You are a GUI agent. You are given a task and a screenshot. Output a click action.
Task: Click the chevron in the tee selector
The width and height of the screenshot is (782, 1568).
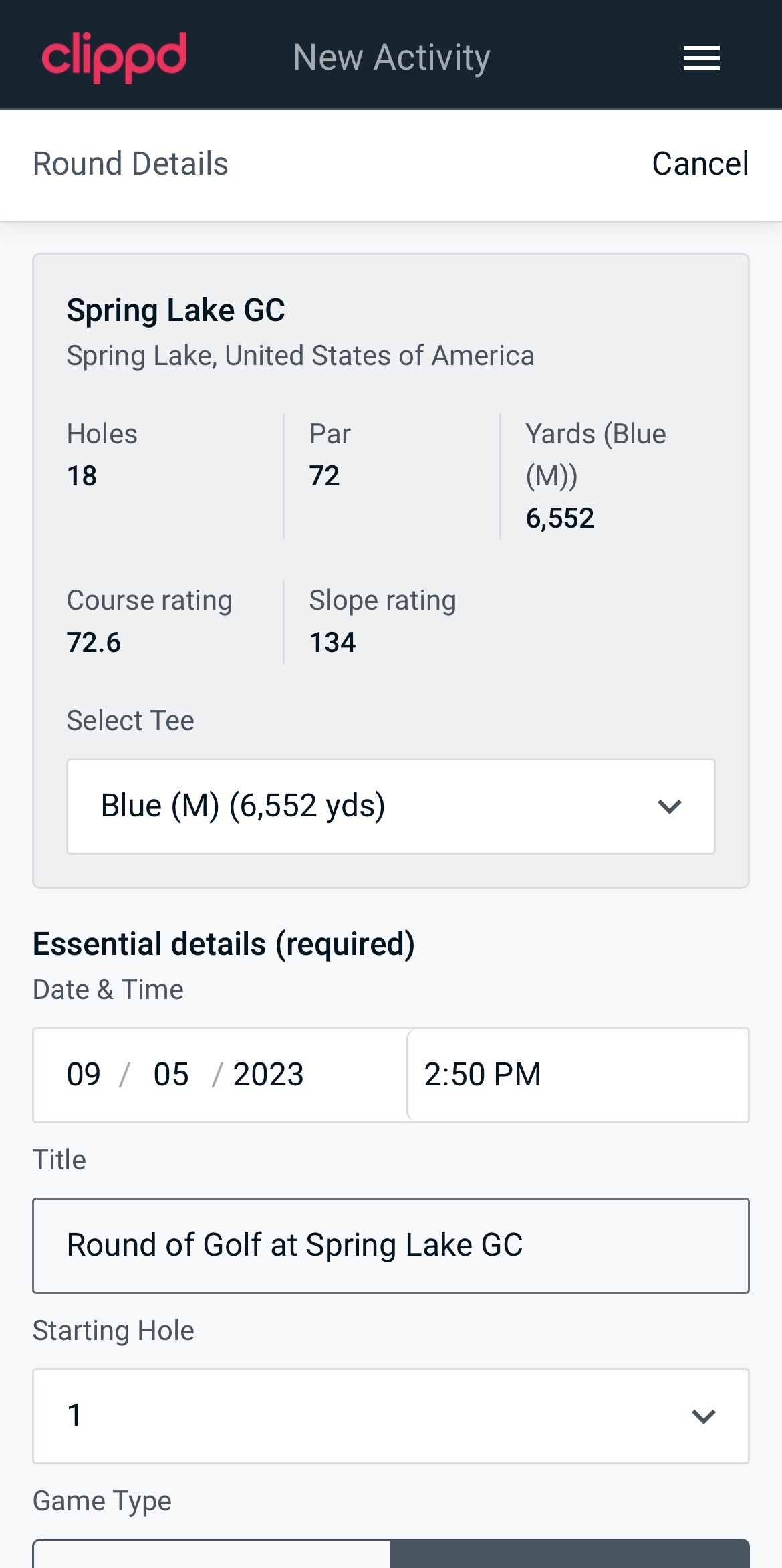[x=669, y=806]
